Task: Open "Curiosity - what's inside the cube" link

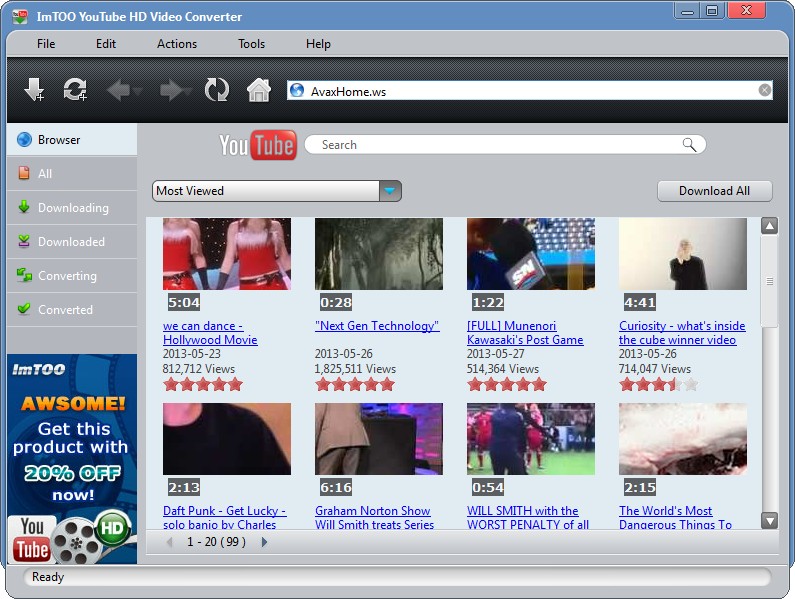Action: click(x=682, y=333)
